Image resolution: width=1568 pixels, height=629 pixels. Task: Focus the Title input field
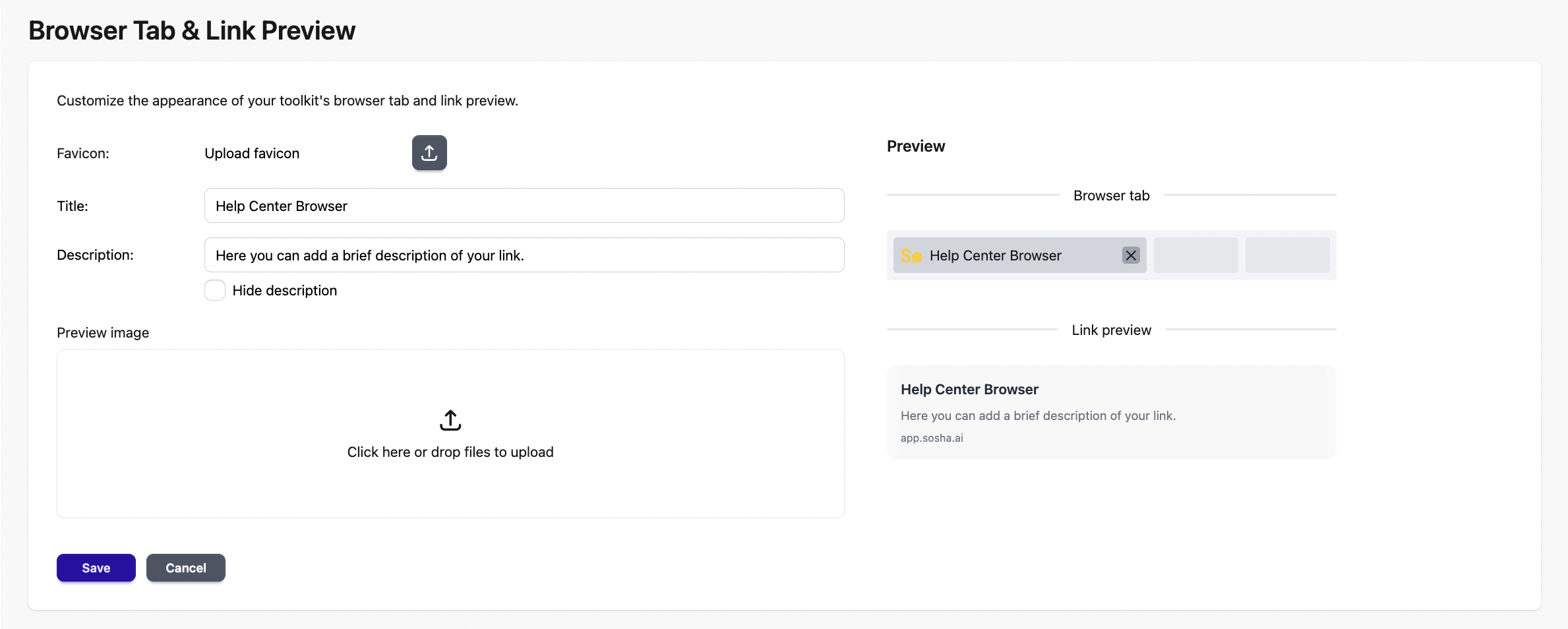click(524, 206)
